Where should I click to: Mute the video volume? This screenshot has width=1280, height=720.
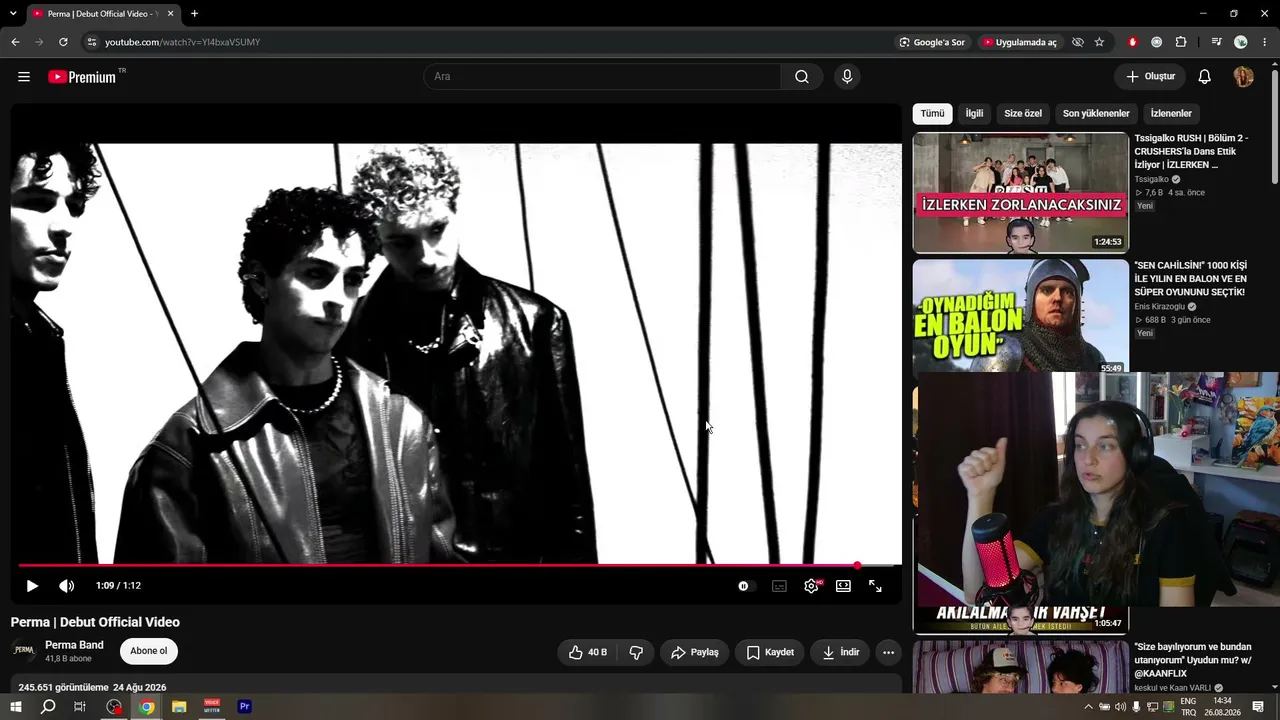pyautogui.click(x=67, y=586)
